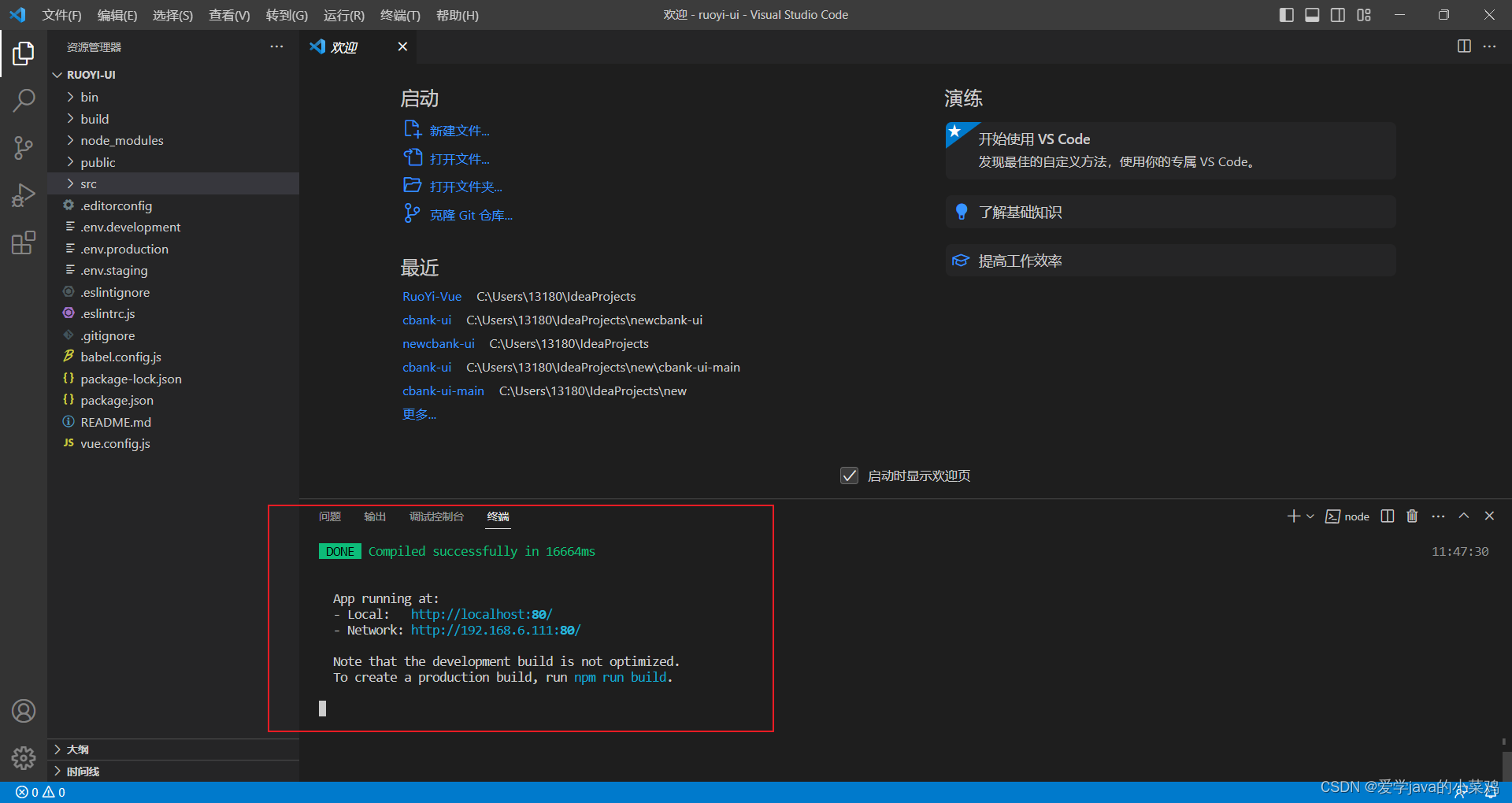The image size is (1512, 803).
Task: Expand the 大纲 outline section
Action: (173, 749)
